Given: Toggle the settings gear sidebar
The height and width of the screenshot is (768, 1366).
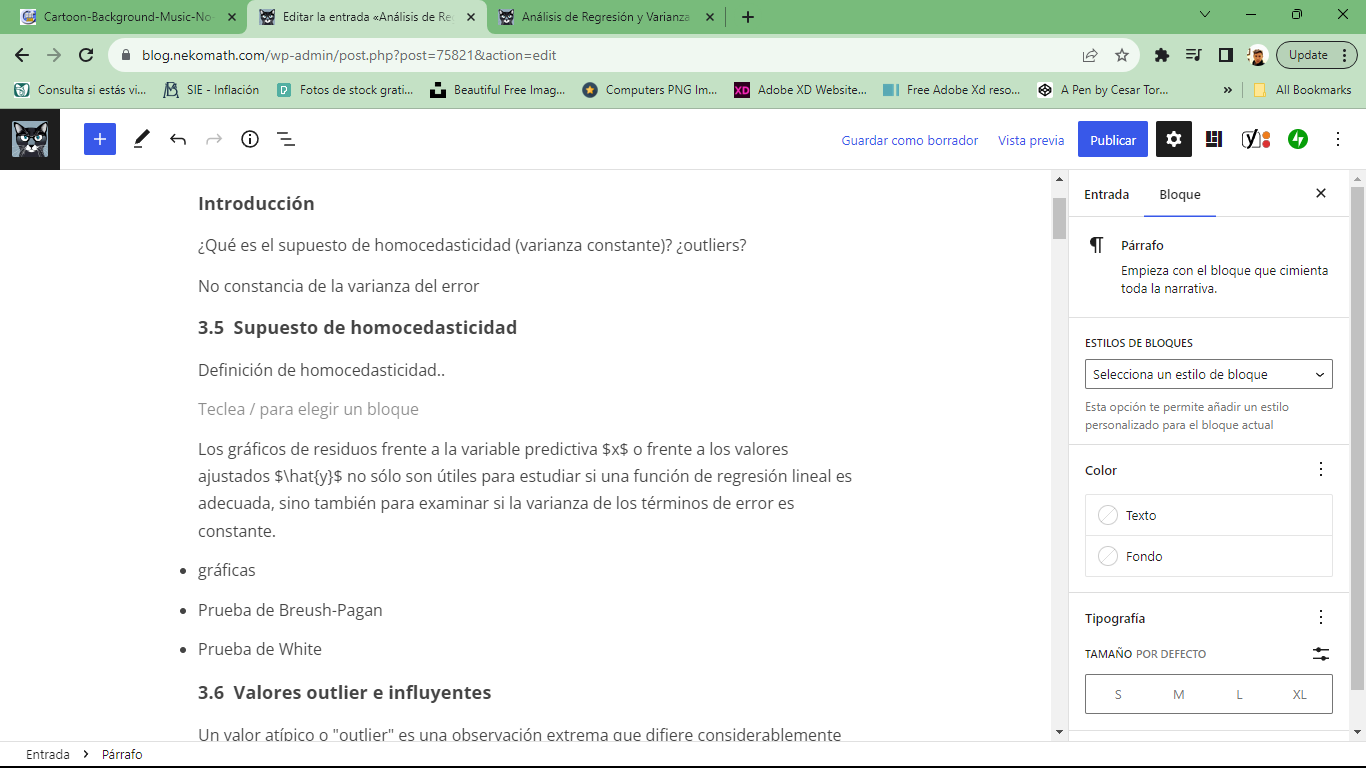Looking at the screenshot, I should 1174,140.
